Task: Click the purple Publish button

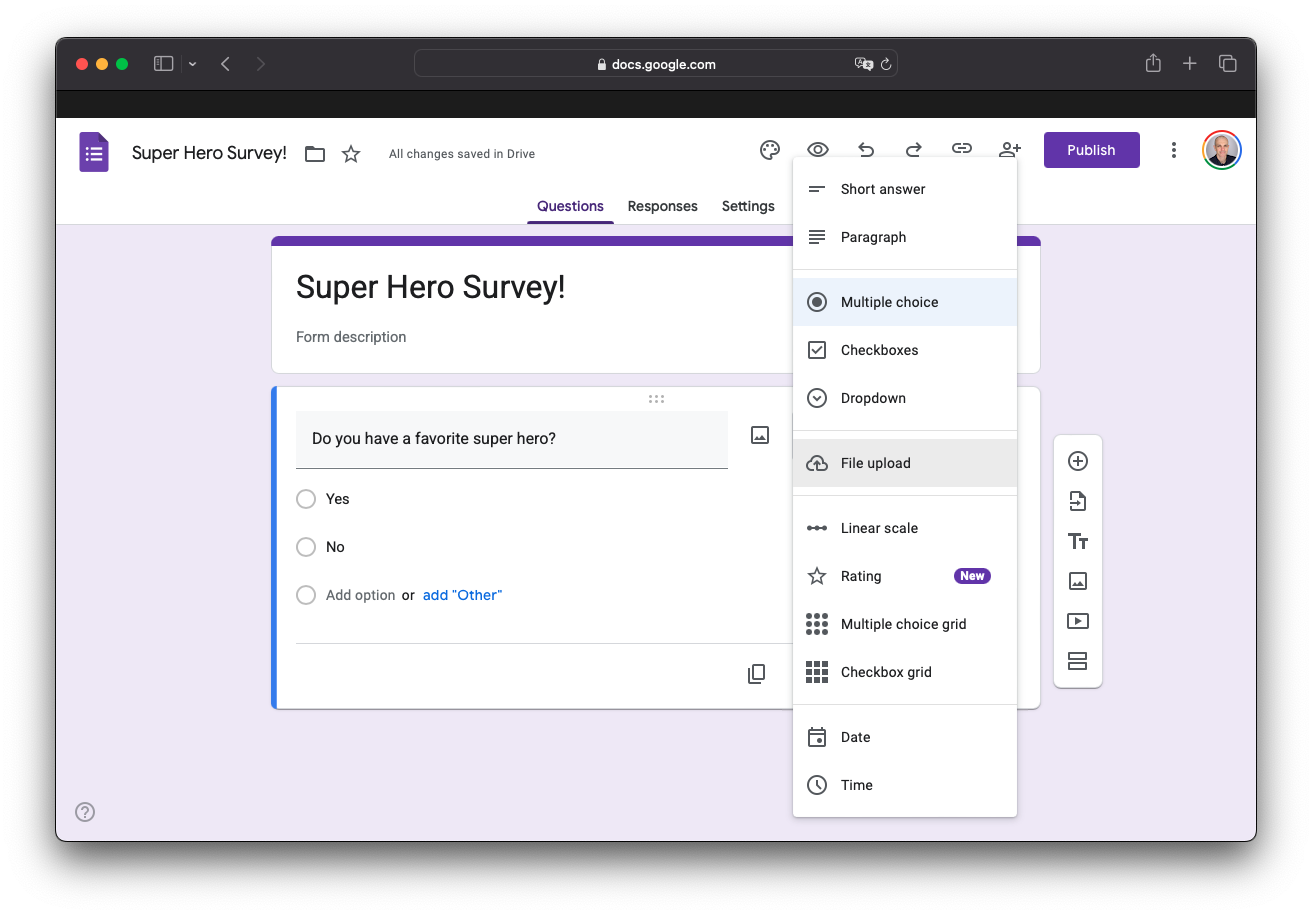Action: 1091,150
